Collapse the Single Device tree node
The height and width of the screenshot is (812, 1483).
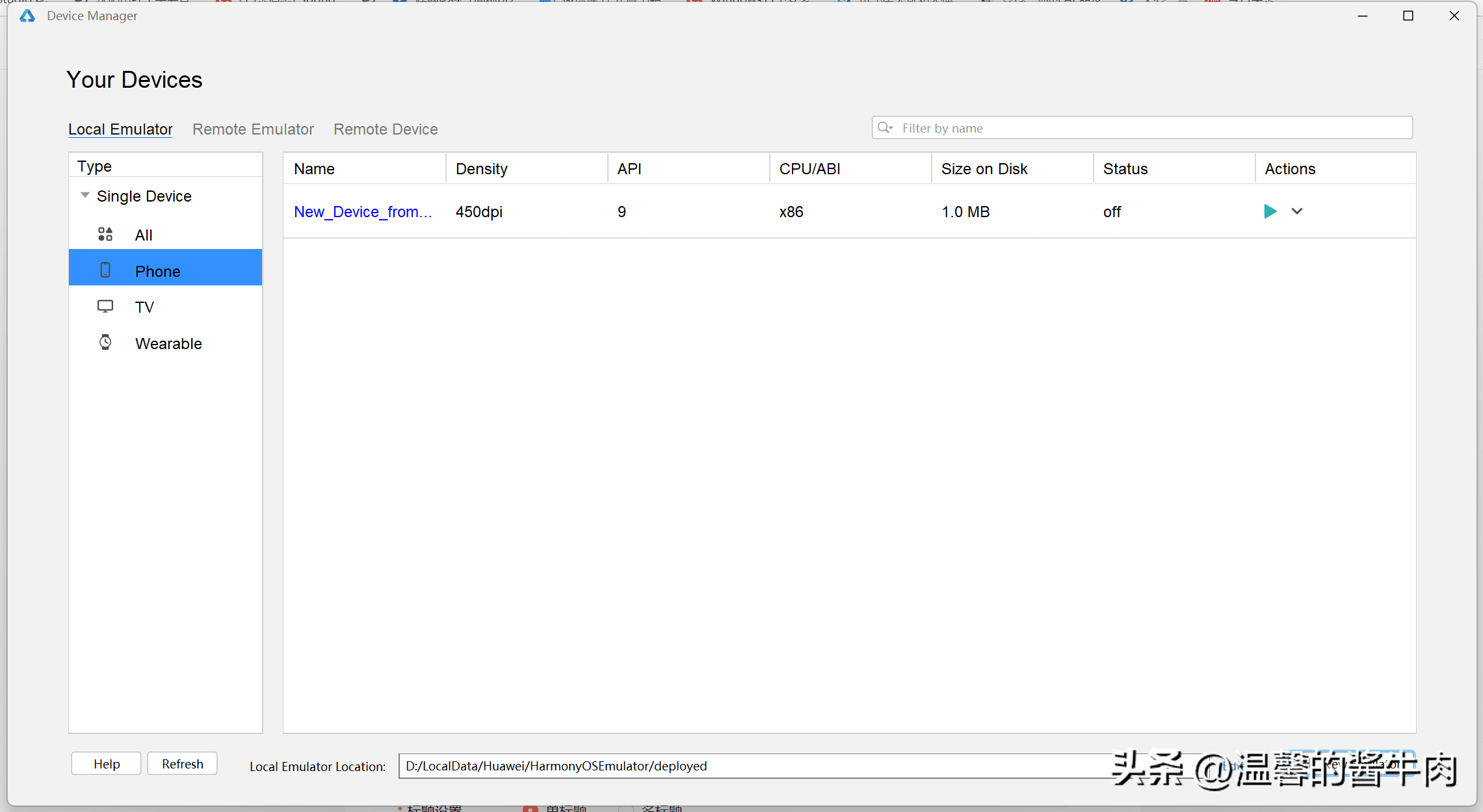pyautogui.click(x=85, y=195)
